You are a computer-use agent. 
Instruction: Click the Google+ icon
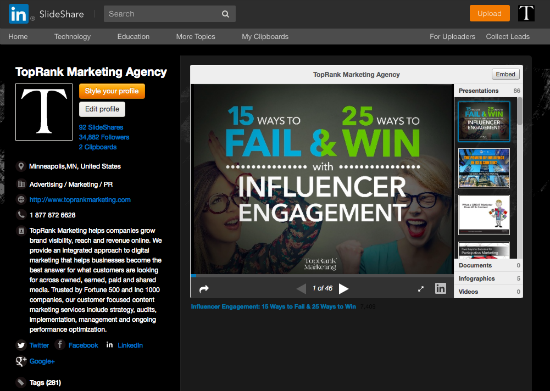click(x=21, y=361)
